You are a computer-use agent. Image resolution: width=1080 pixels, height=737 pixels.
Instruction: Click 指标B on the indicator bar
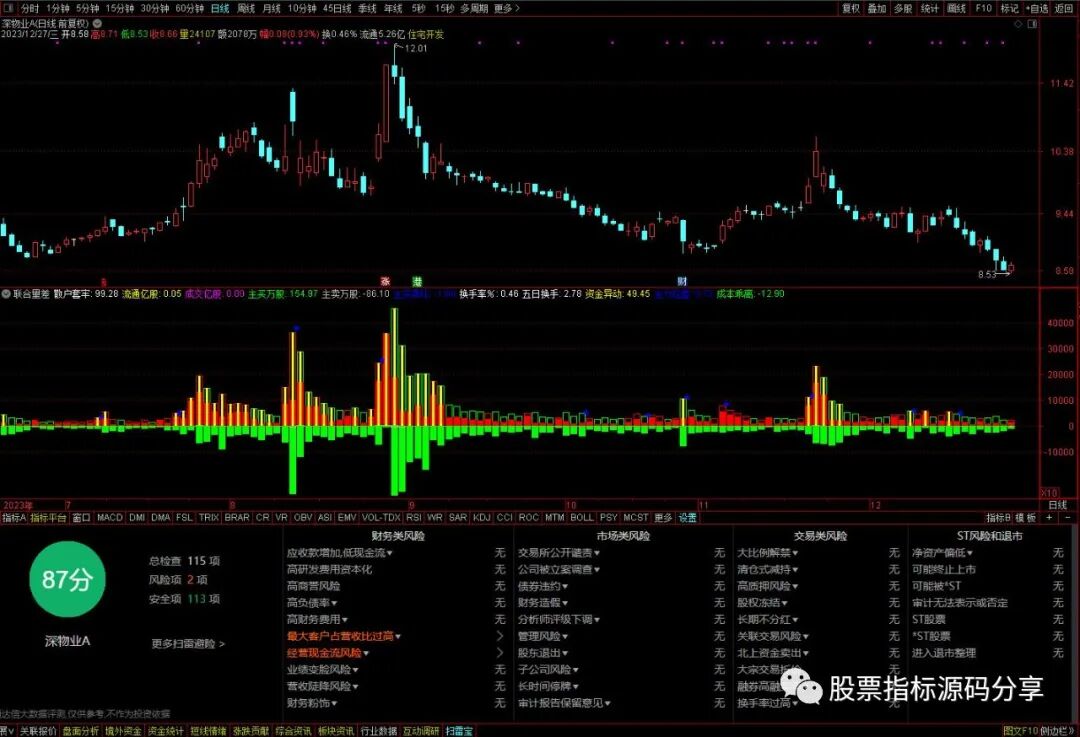998,517
